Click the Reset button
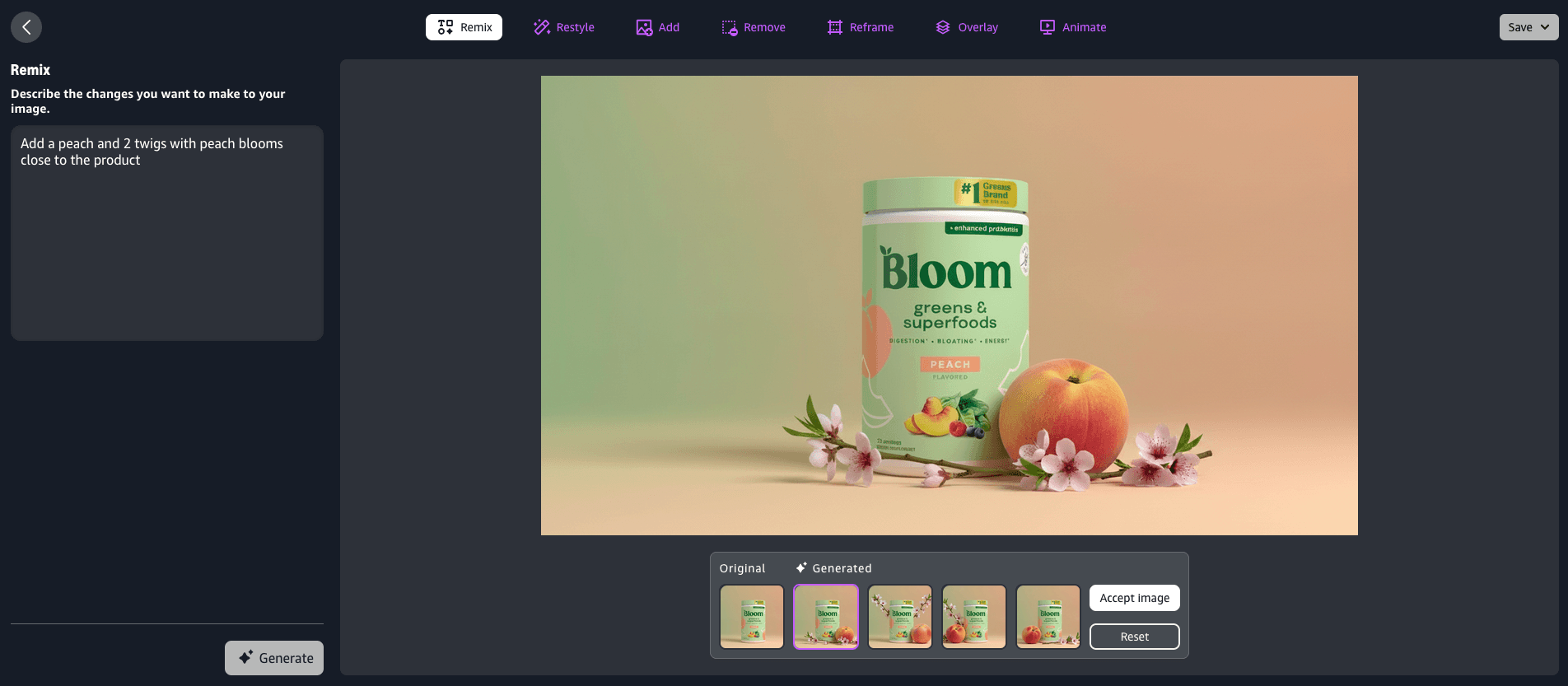 pos(1135,637)
